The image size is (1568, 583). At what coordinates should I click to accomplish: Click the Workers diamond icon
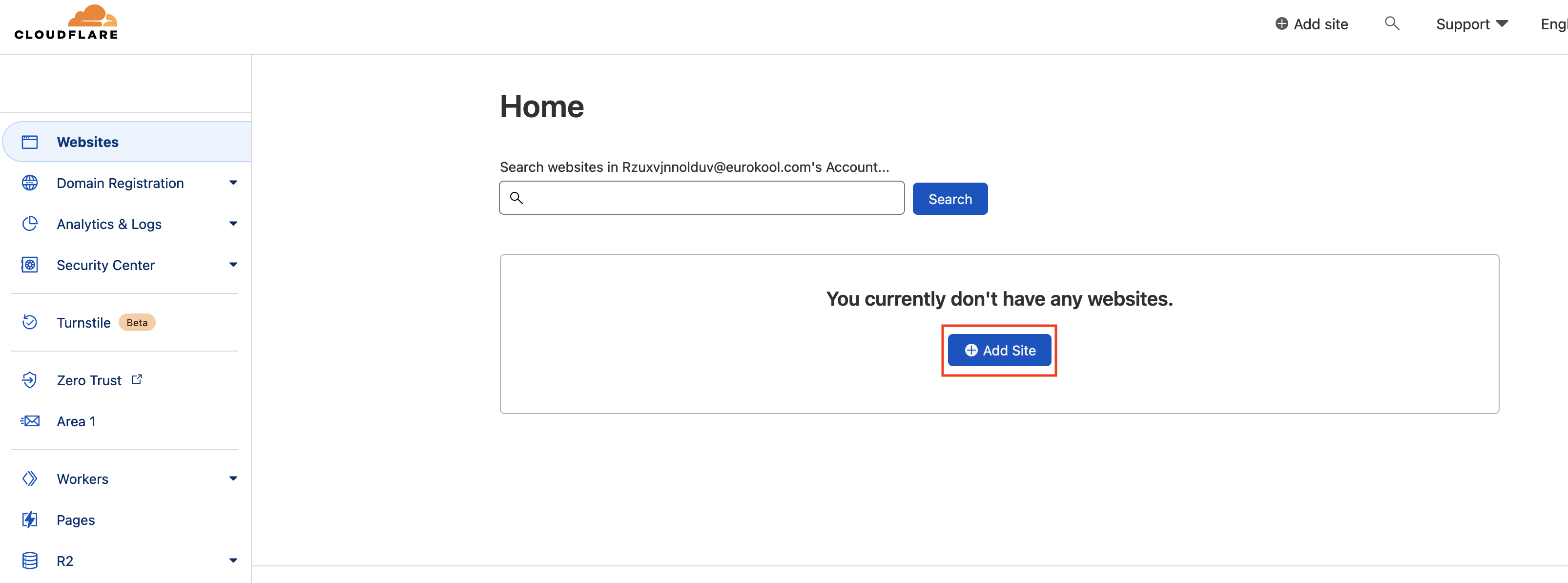coord(30,479)
